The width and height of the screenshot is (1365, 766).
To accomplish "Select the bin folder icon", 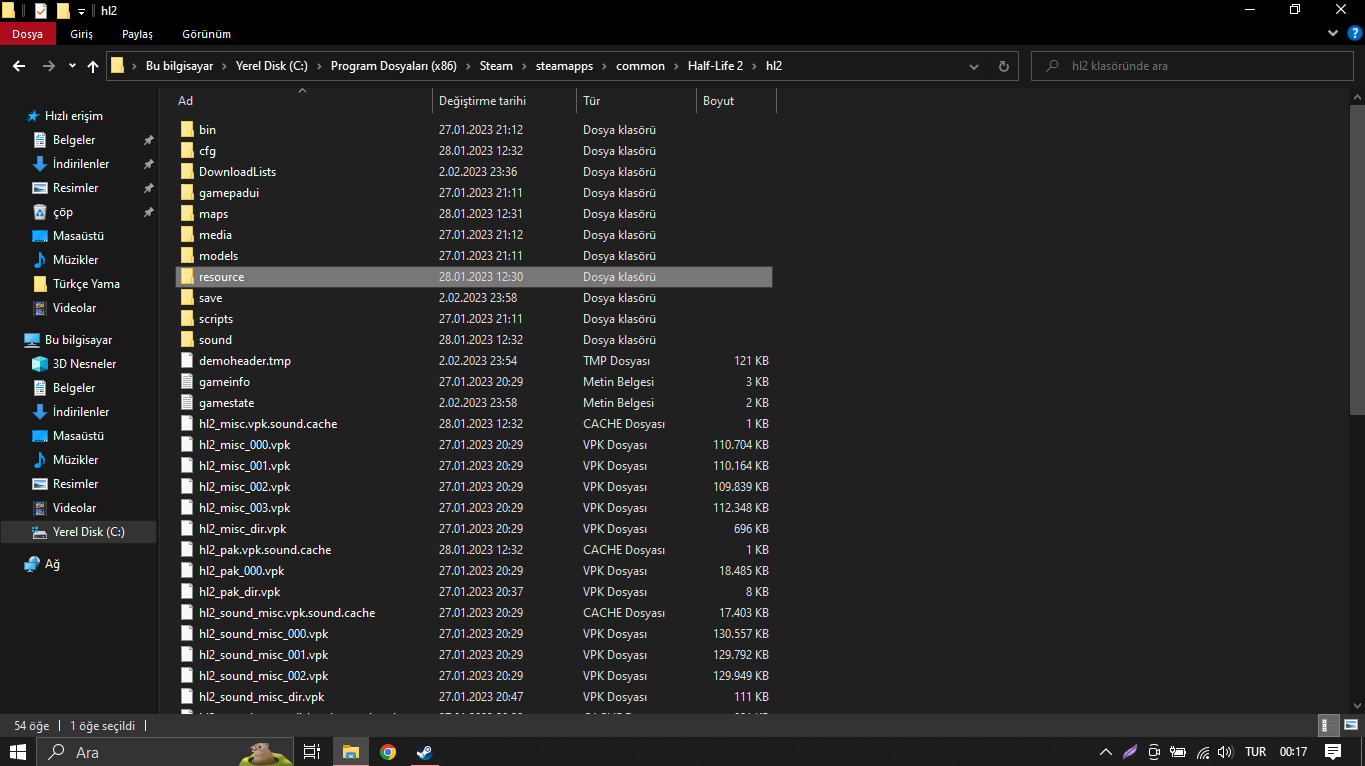I will 187,130.
